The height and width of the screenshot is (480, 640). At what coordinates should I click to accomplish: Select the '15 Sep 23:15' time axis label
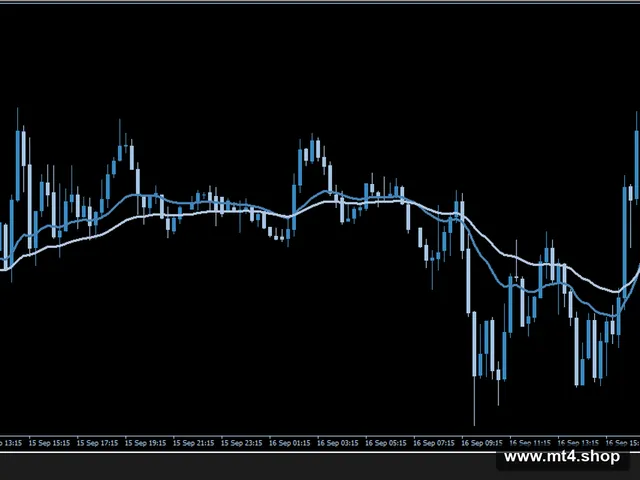pyautogui.click(x=242, y=443)
